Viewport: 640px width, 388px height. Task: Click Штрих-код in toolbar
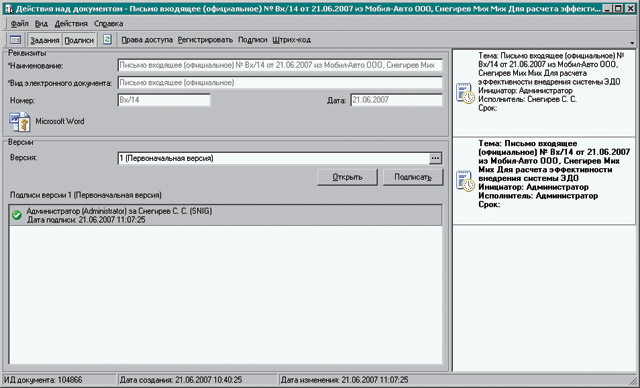[x=291, y=40]
